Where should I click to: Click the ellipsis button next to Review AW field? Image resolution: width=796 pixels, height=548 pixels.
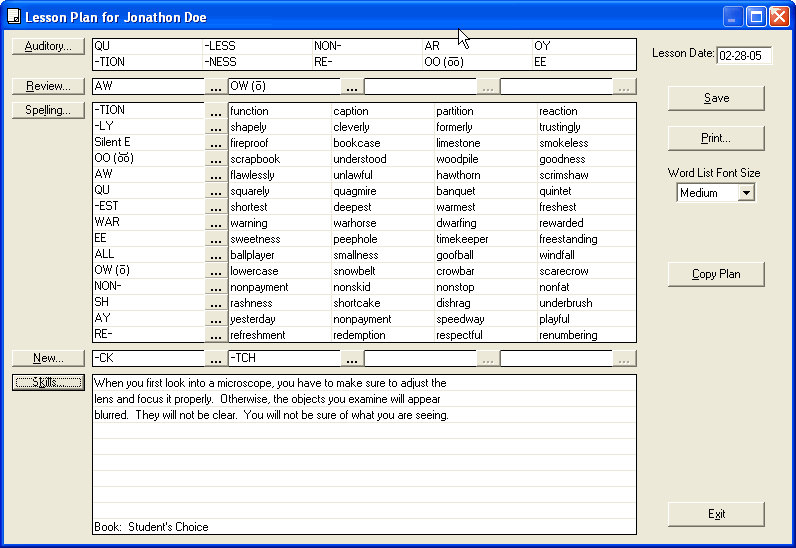[216, 87]
